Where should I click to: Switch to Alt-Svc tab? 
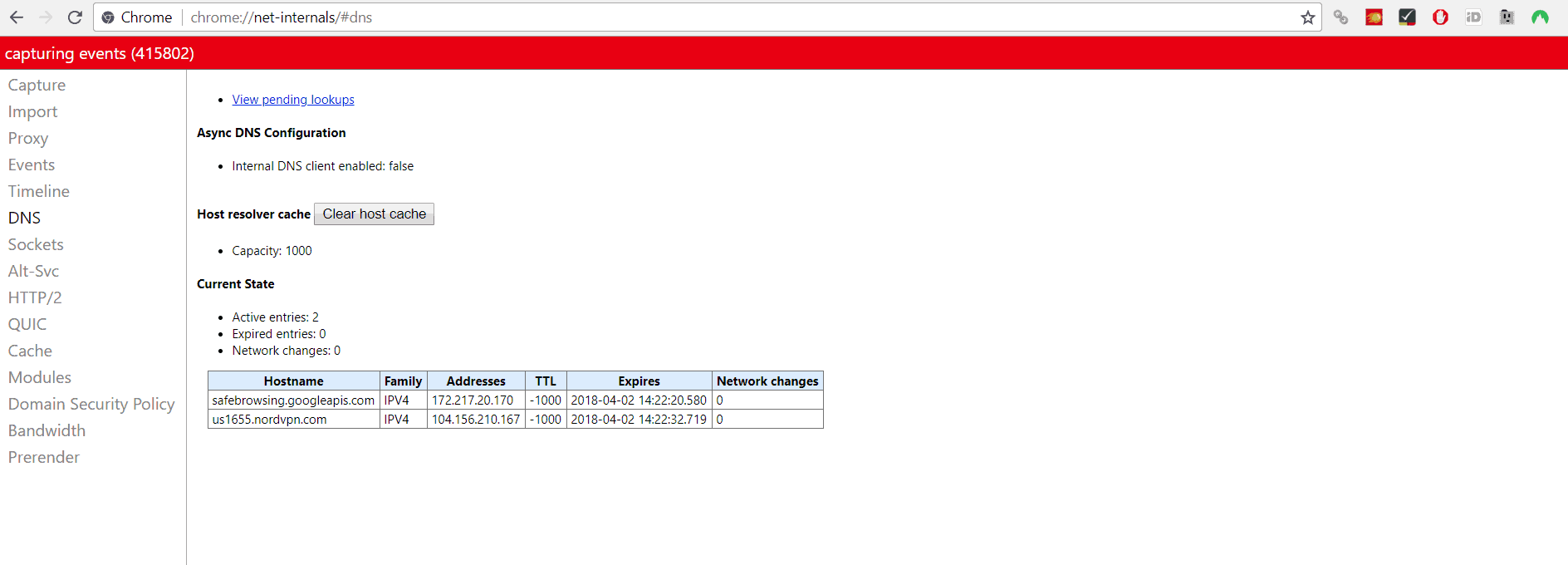click(x=33, y=271)
